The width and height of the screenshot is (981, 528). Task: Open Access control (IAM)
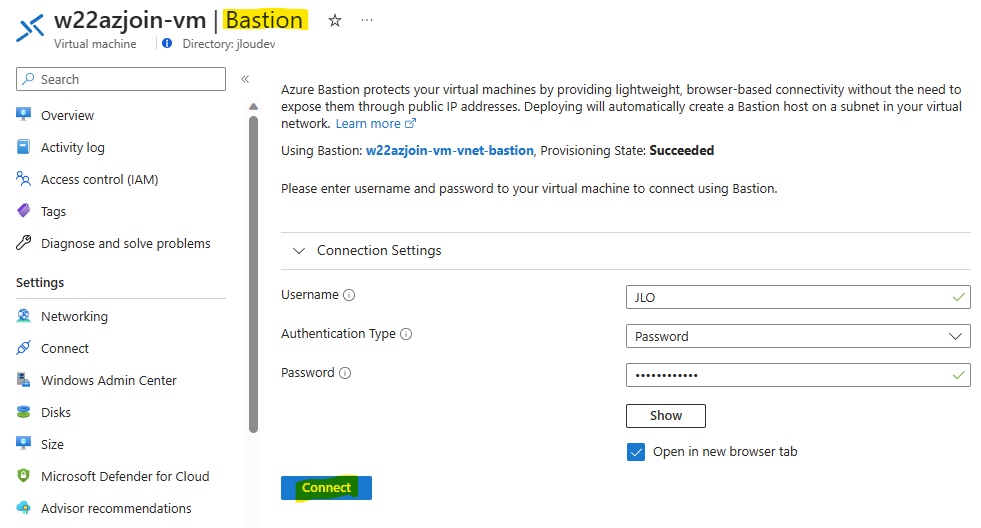[99, 180]
